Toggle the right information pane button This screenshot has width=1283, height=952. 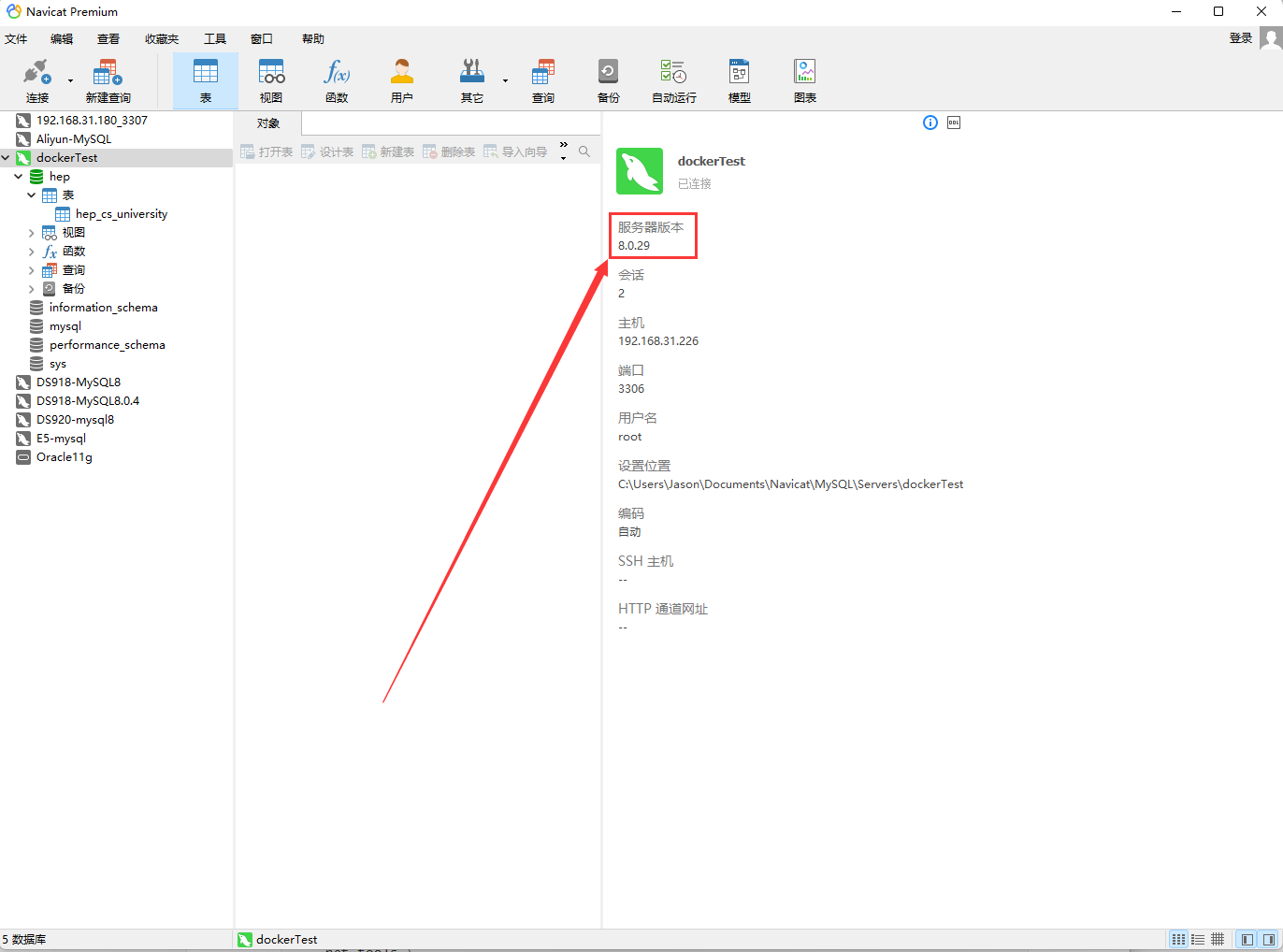[1269, 939]
